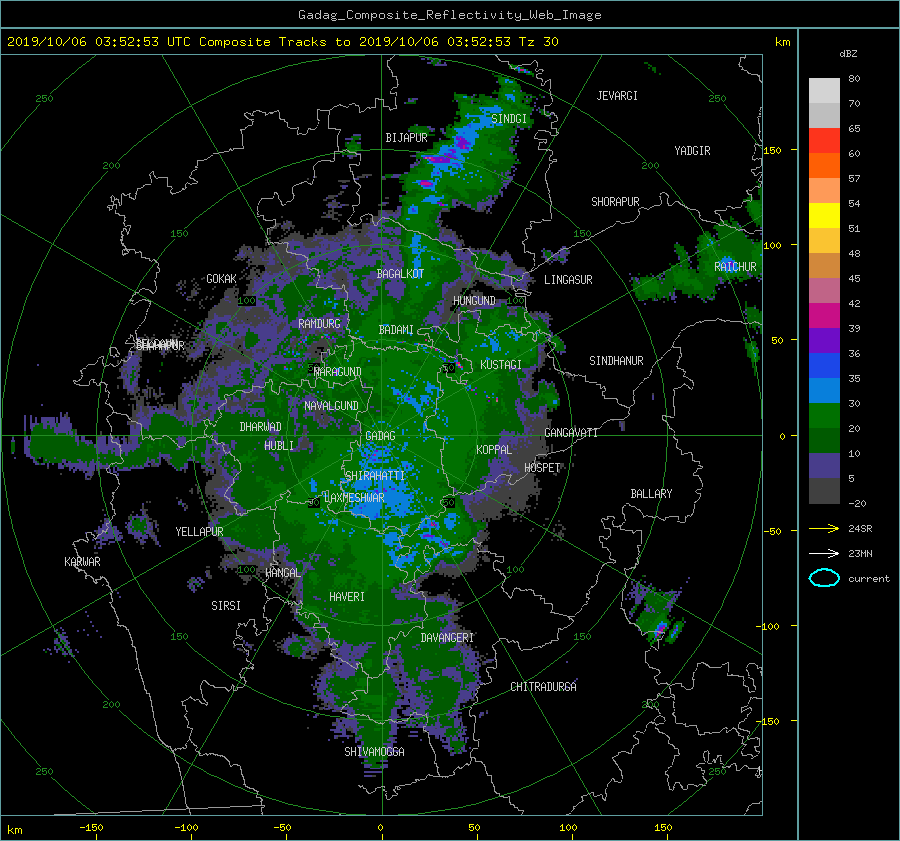
Task: Click the LINGASUR city label
Action: pyautogui.click(x=568, y=280)
